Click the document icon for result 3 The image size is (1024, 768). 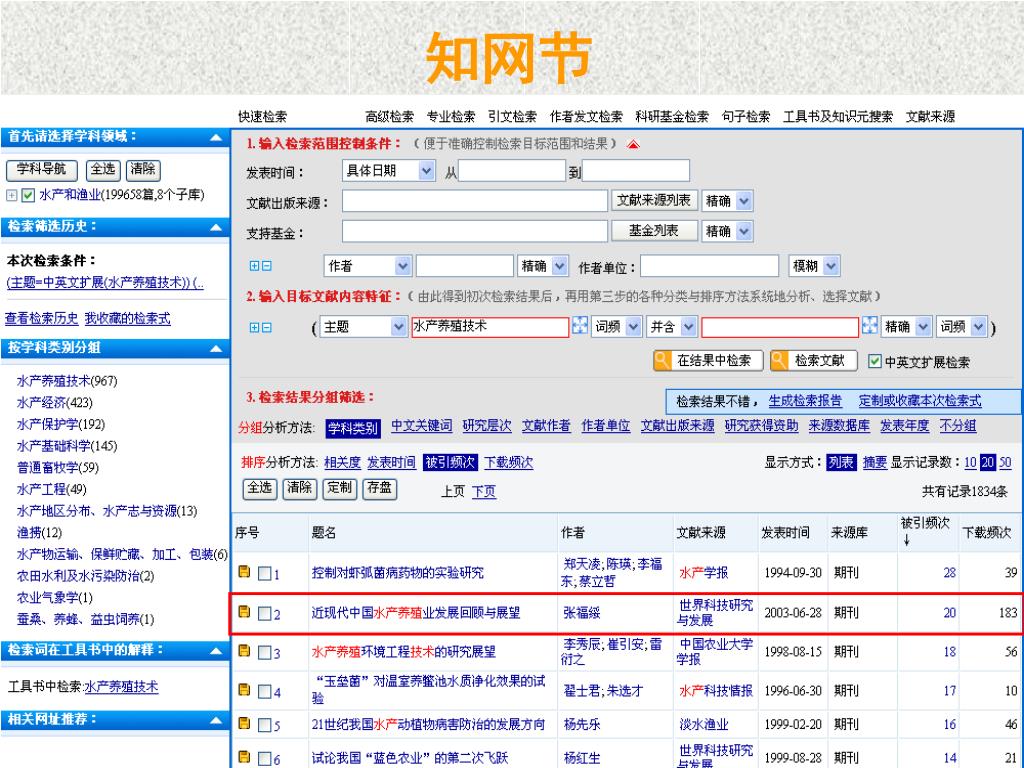point(244,651)
